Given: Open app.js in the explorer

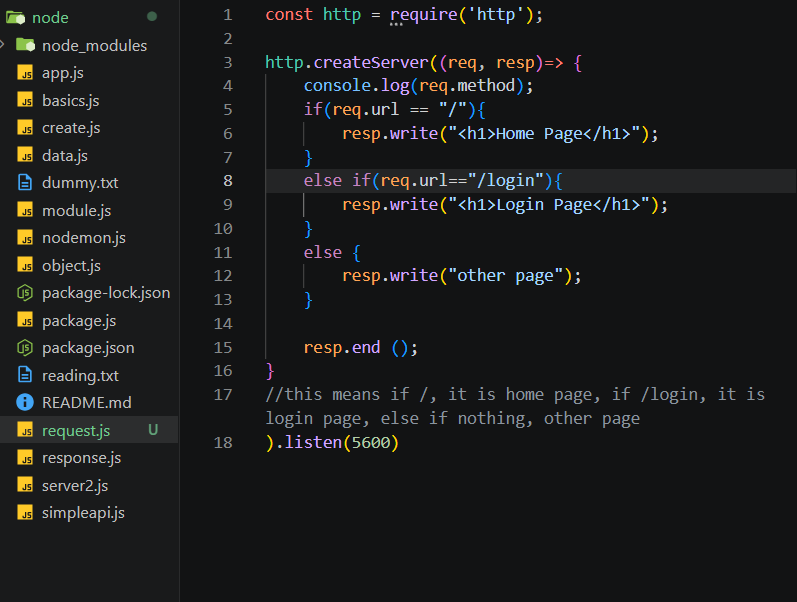Looking at the screenshot, I should coord(63,73).
